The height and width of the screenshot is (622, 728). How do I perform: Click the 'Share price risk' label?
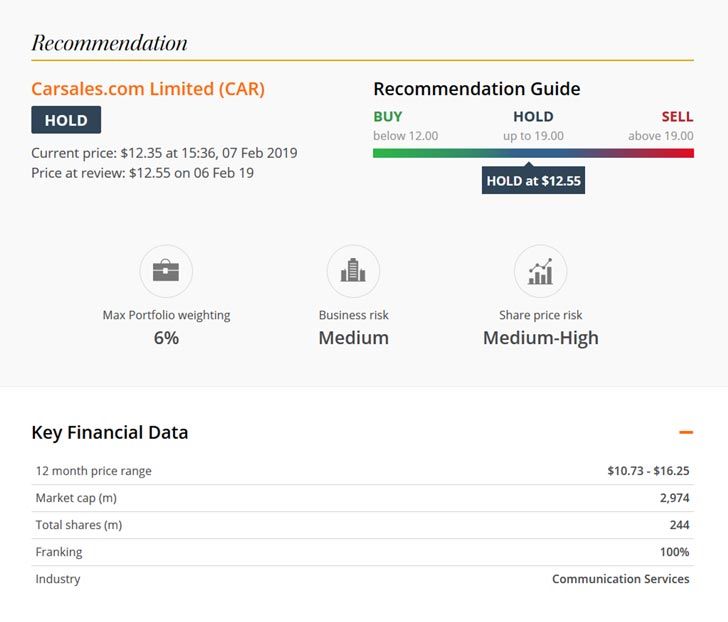click(x=540, y=315)
